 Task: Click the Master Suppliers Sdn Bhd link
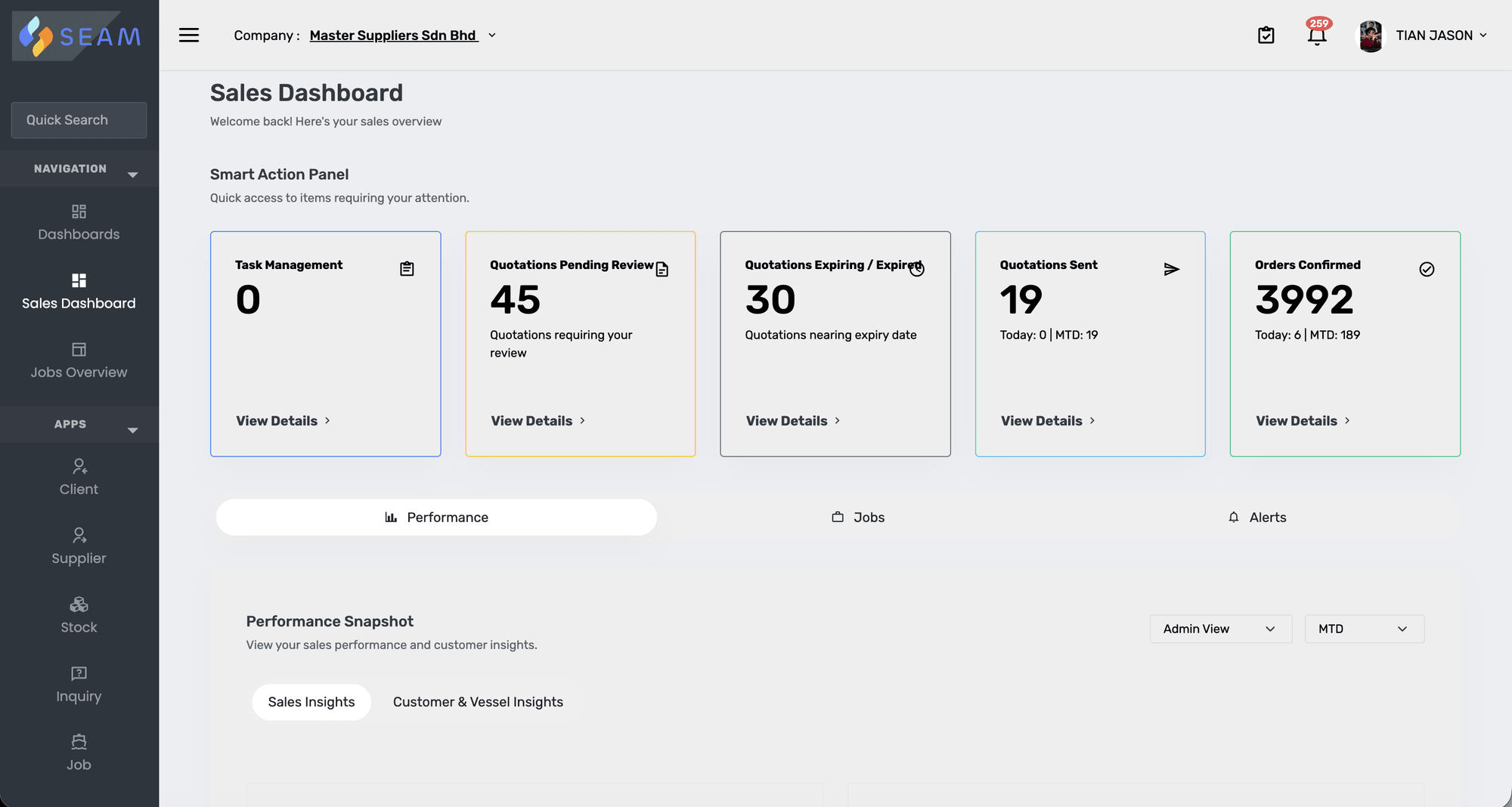click(394, 36)
